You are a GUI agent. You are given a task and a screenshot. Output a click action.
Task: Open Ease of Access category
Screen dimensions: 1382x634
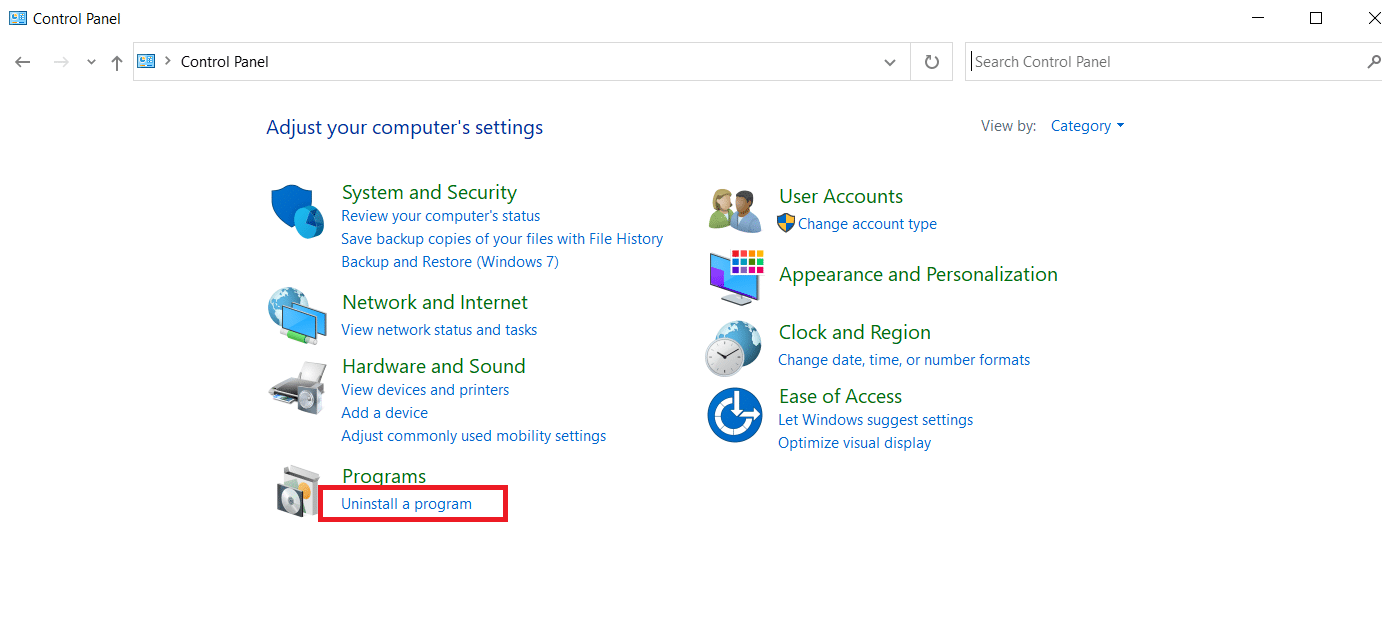pos(840,396)
